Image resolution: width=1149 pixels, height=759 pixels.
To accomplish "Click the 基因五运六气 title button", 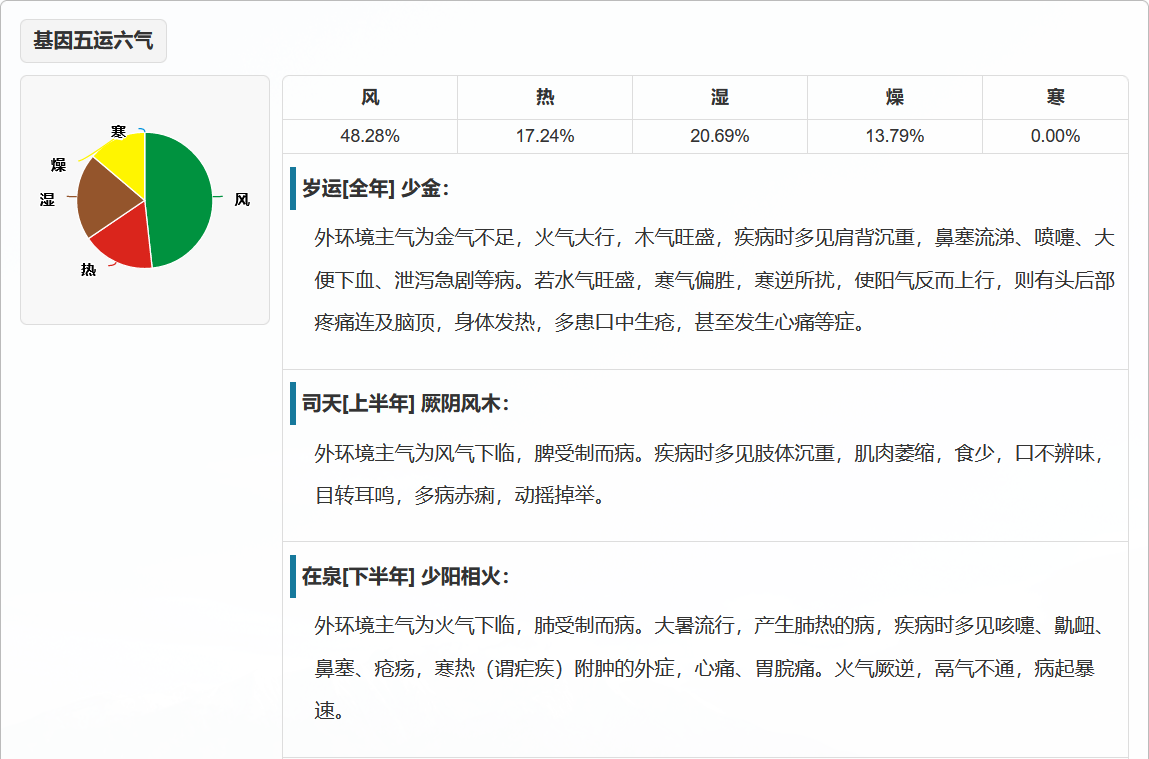I will 93,41.
